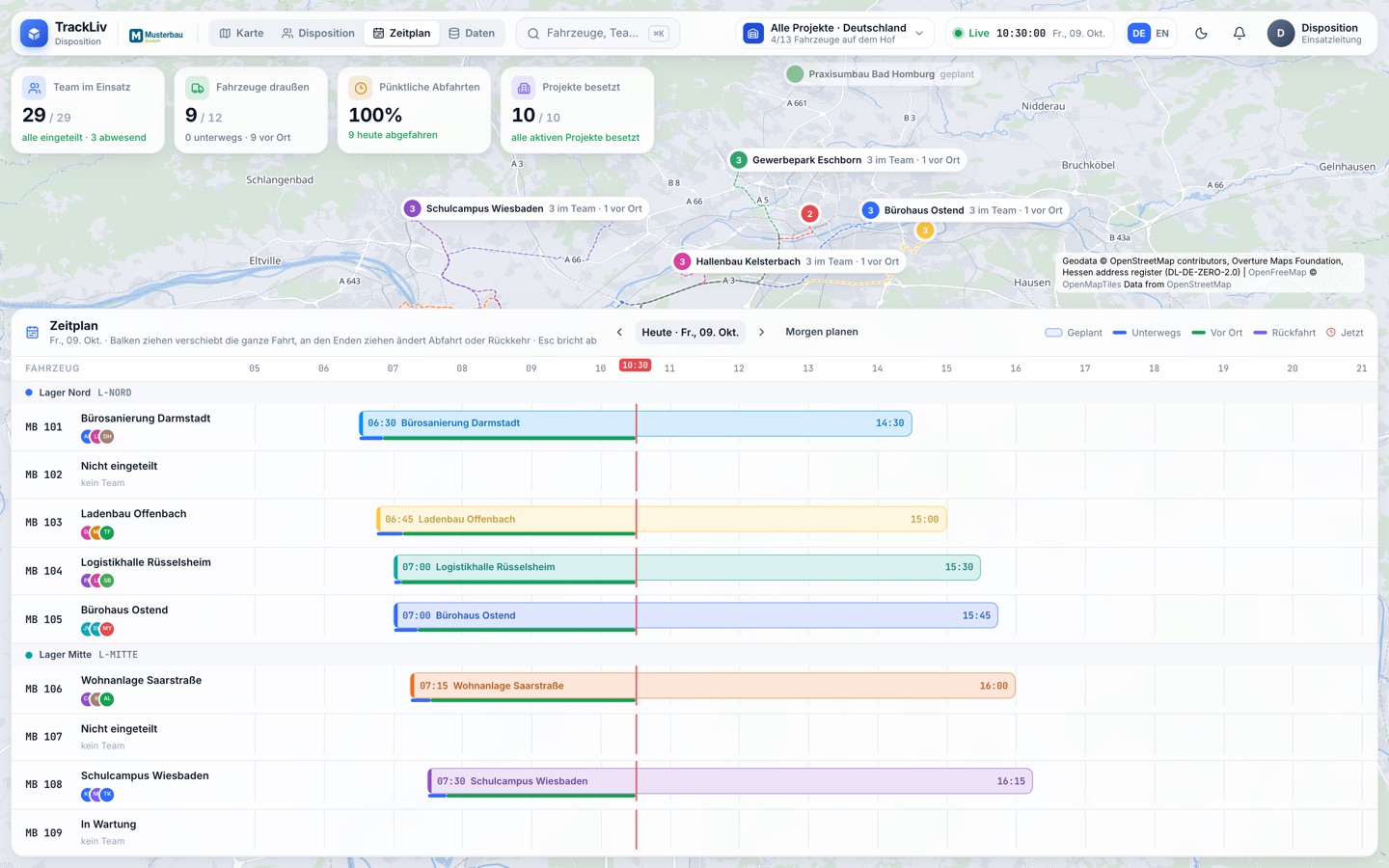Screen dimensions: 1389x868
Task: Click the 10:30 current time marker
Action: click(635, 366)
